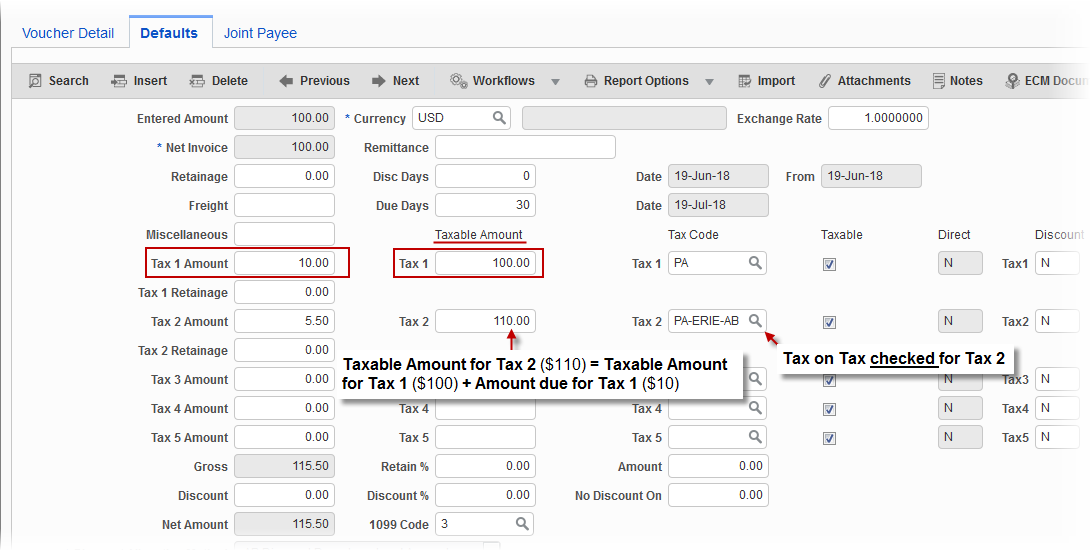Click the Insert record icon
Viewport: 1091px width, 551px height.
coord(119,81)
